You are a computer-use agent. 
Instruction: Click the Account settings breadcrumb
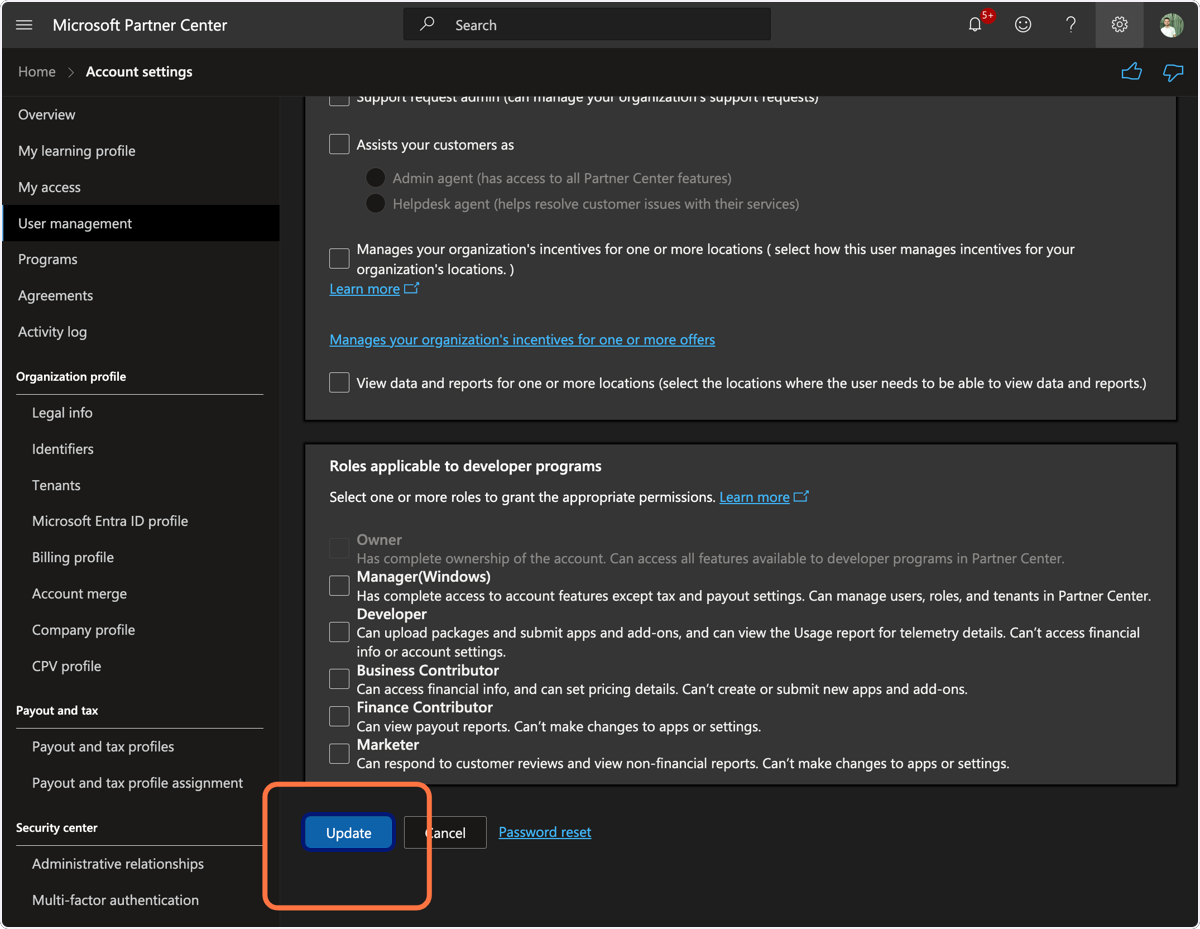(139, 72)
